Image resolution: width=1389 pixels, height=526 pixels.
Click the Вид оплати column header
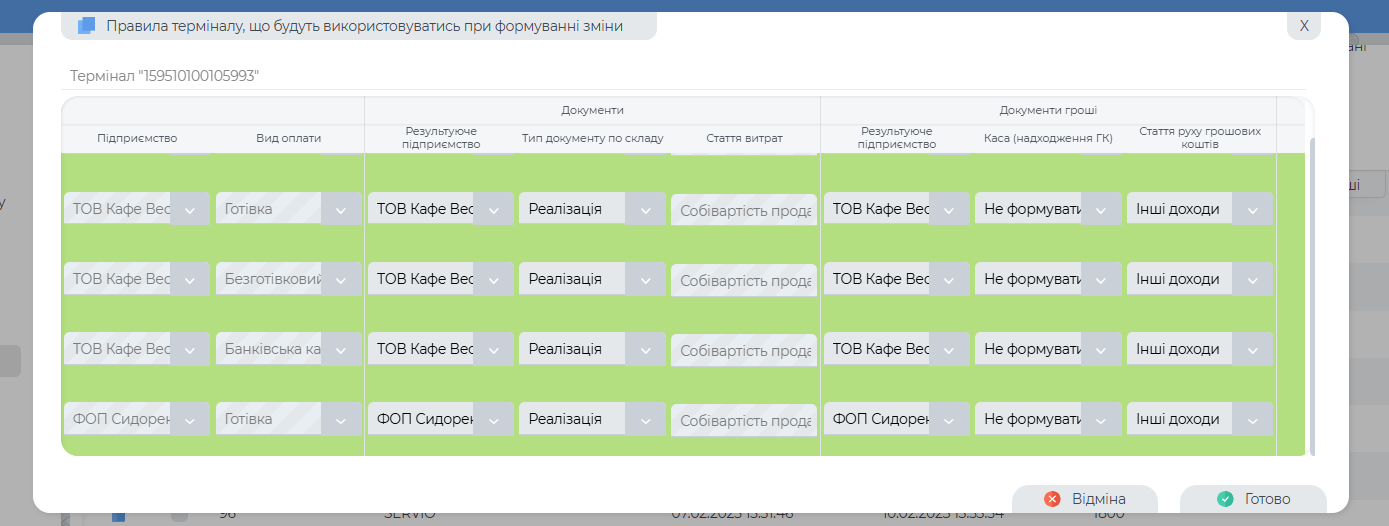(x=289, y=138)
